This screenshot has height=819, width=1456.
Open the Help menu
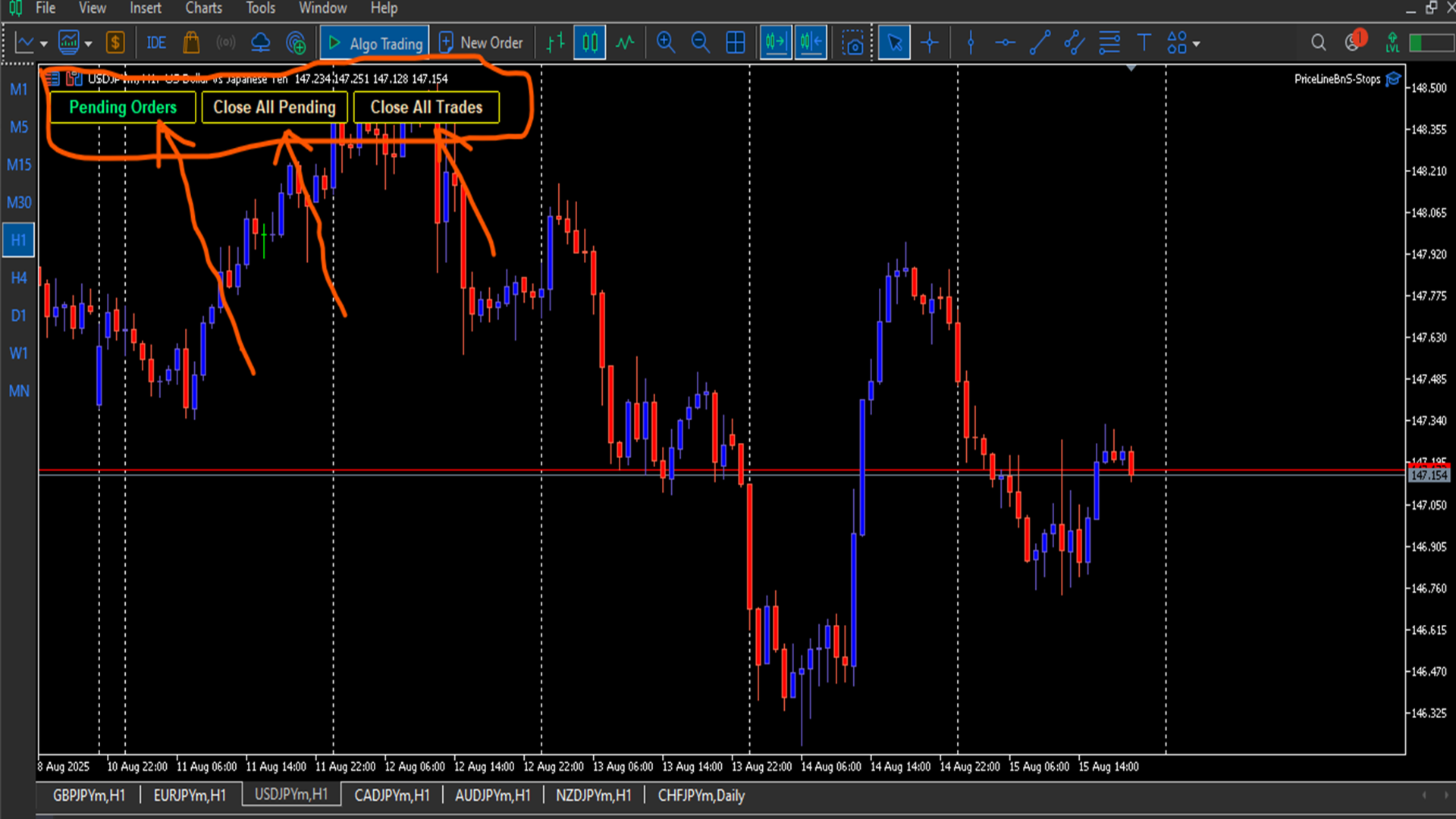pyautogui.click(x=384, y=8)
